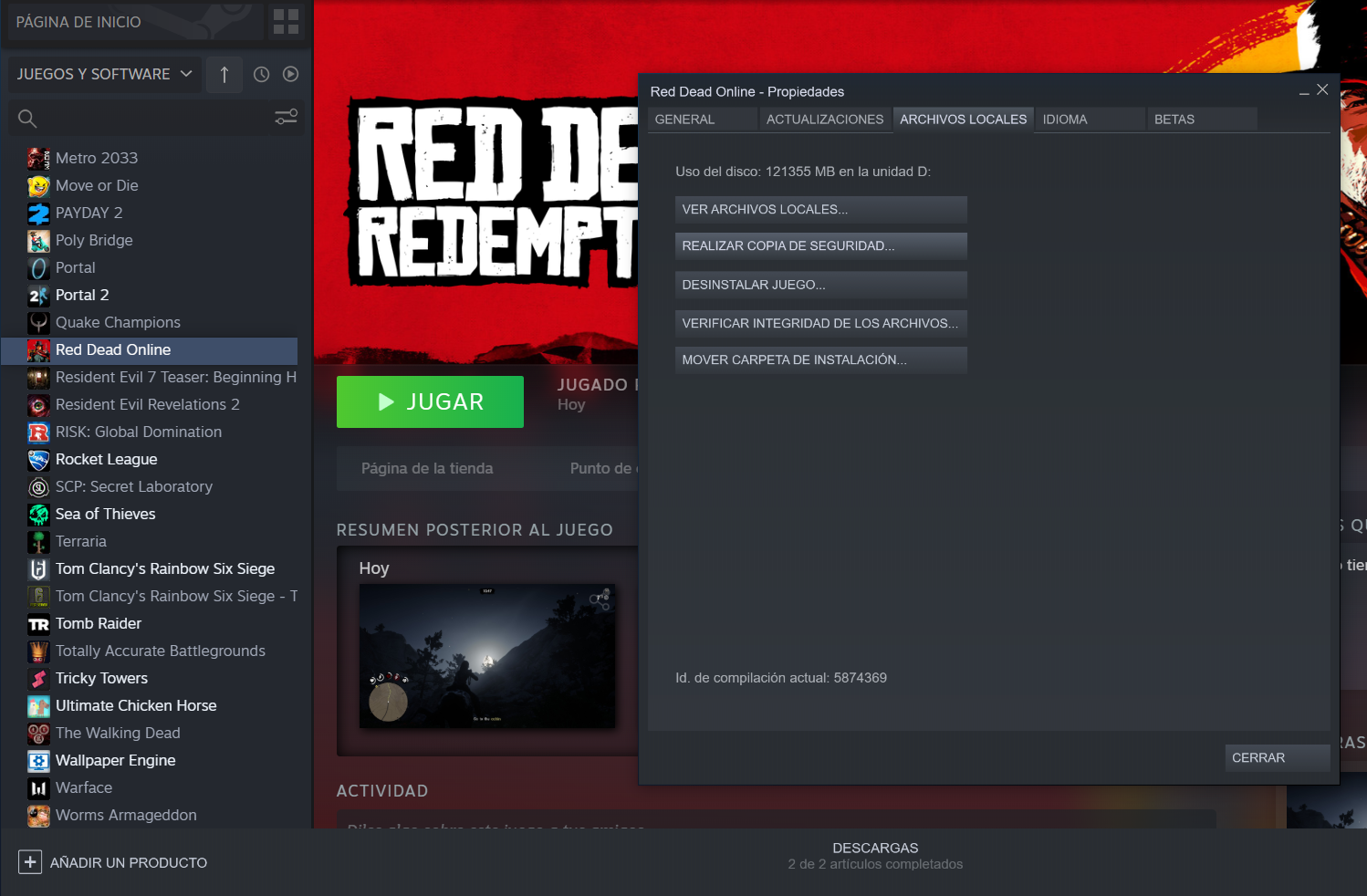
Task: Click the Metro 2033 game icon
Action: pyautogui.click(x=38, y=159)
